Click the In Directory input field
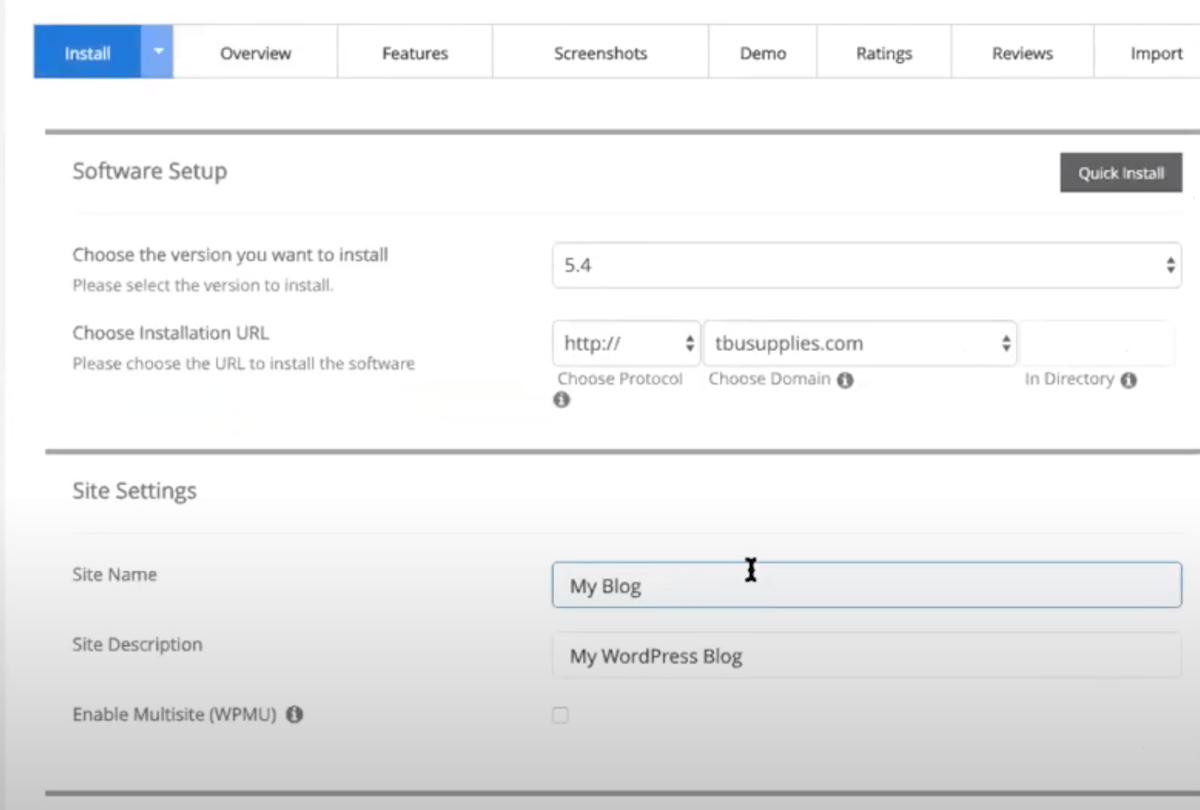 [x=1098, y=344]
